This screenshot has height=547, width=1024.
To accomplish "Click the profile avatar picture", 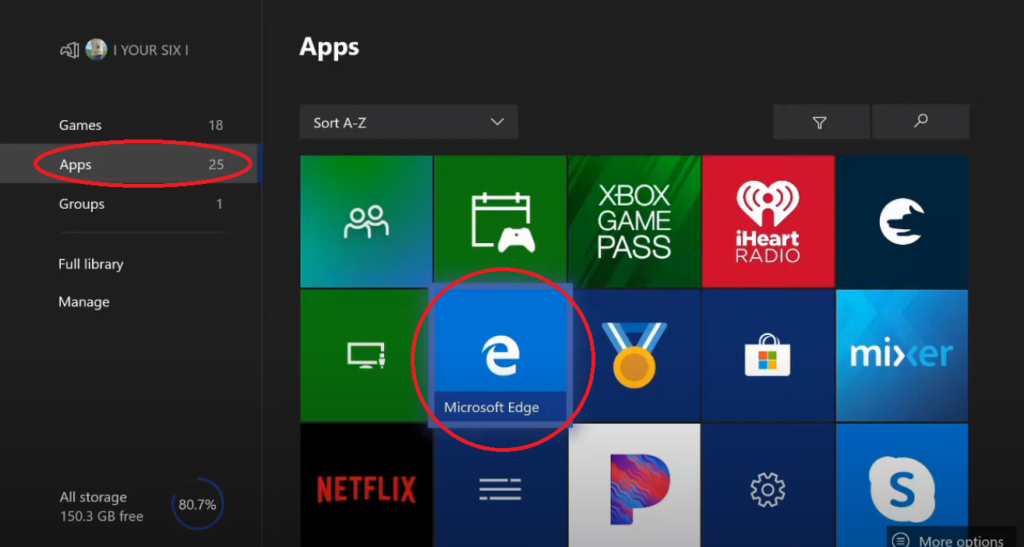I will pos(96,50).
